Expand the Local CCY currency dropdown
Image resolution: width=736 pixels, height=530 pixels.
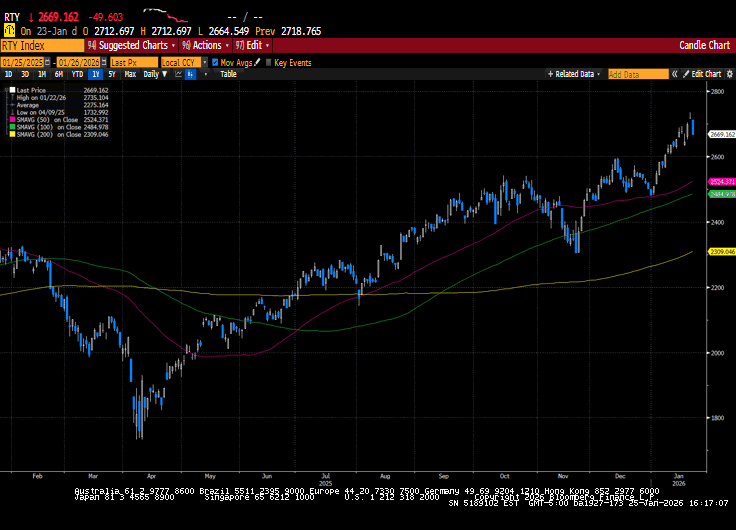pos(204,62)
